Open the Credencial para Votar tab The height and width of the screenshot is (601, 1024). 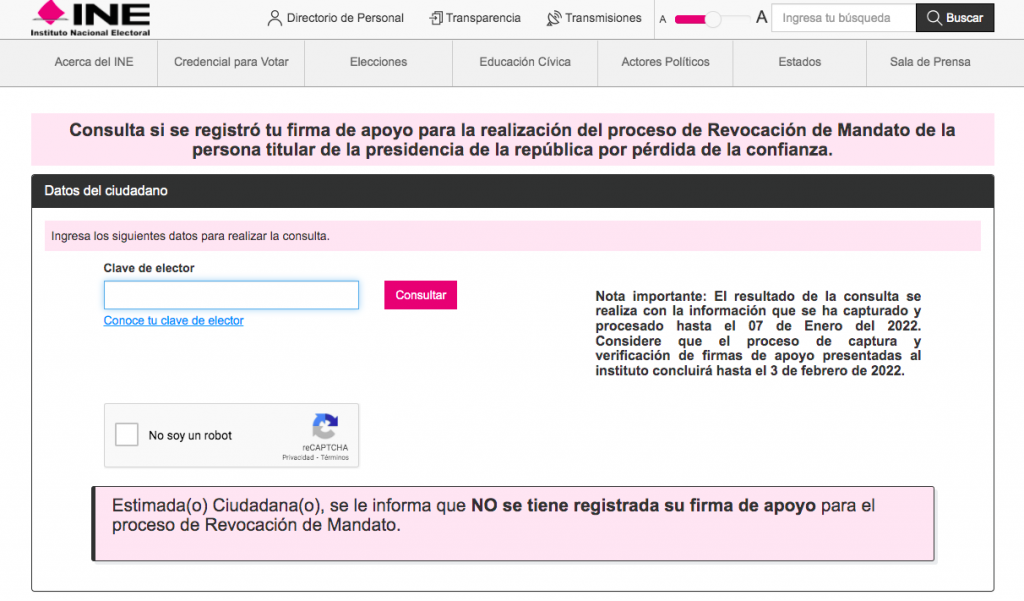230,62
